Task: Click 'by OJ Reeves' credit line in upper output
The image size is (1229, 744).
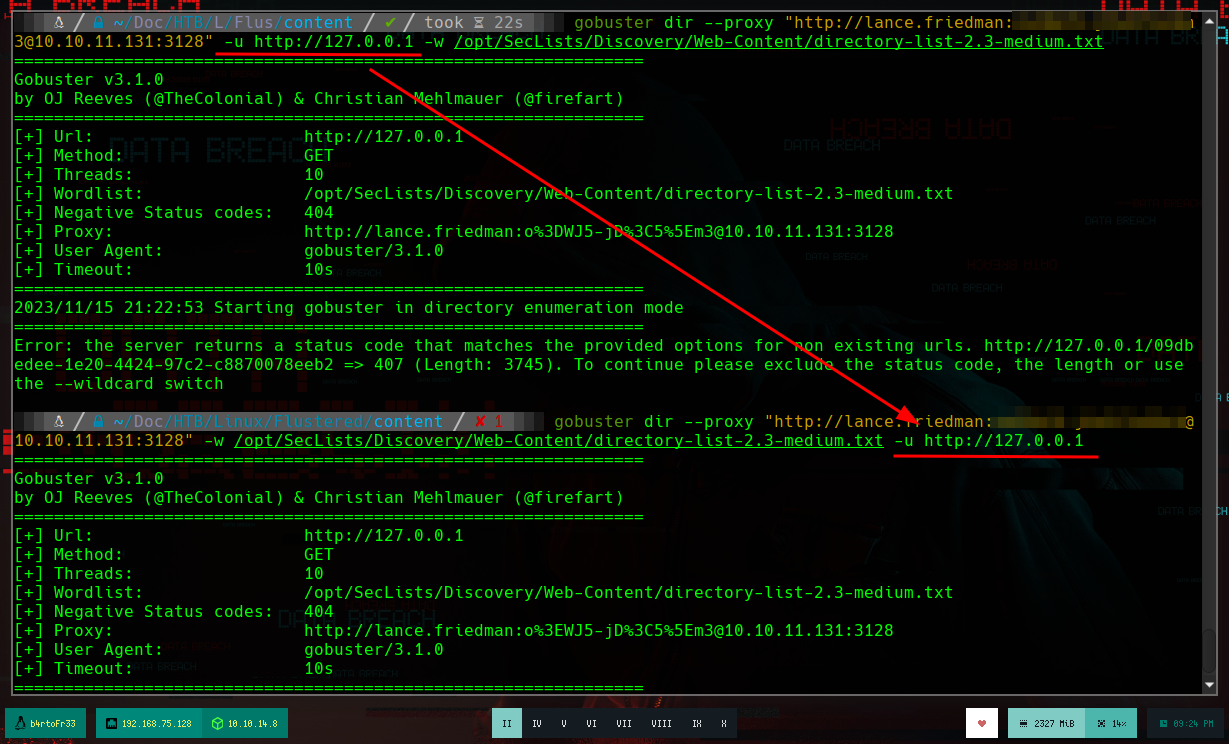Action: [319, 98]
